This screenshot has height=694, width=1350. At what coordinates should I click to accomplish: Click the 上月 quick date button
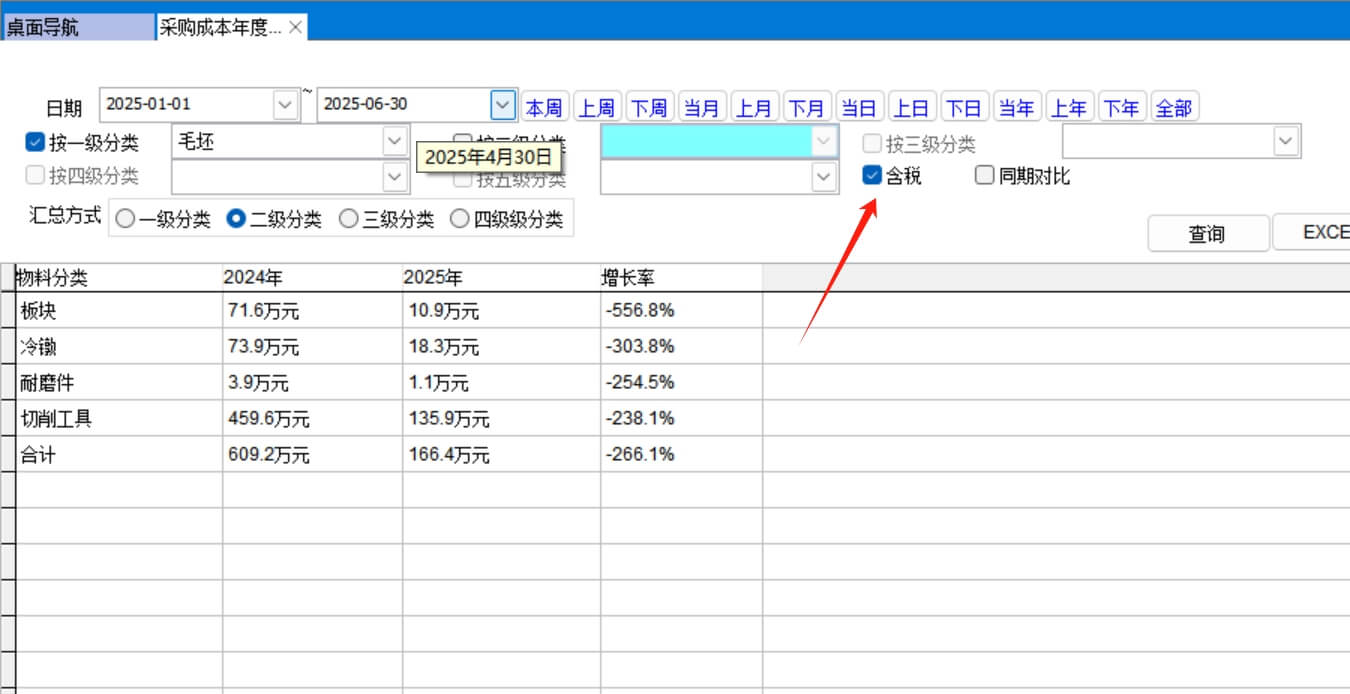coord(754,108)
